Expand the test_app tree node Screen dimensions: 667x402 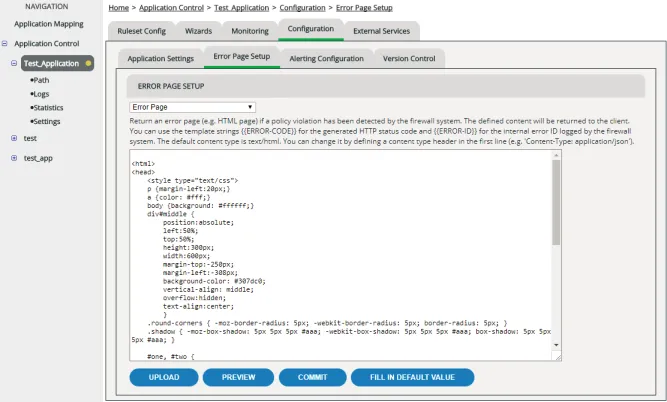(x=14, y=158)
